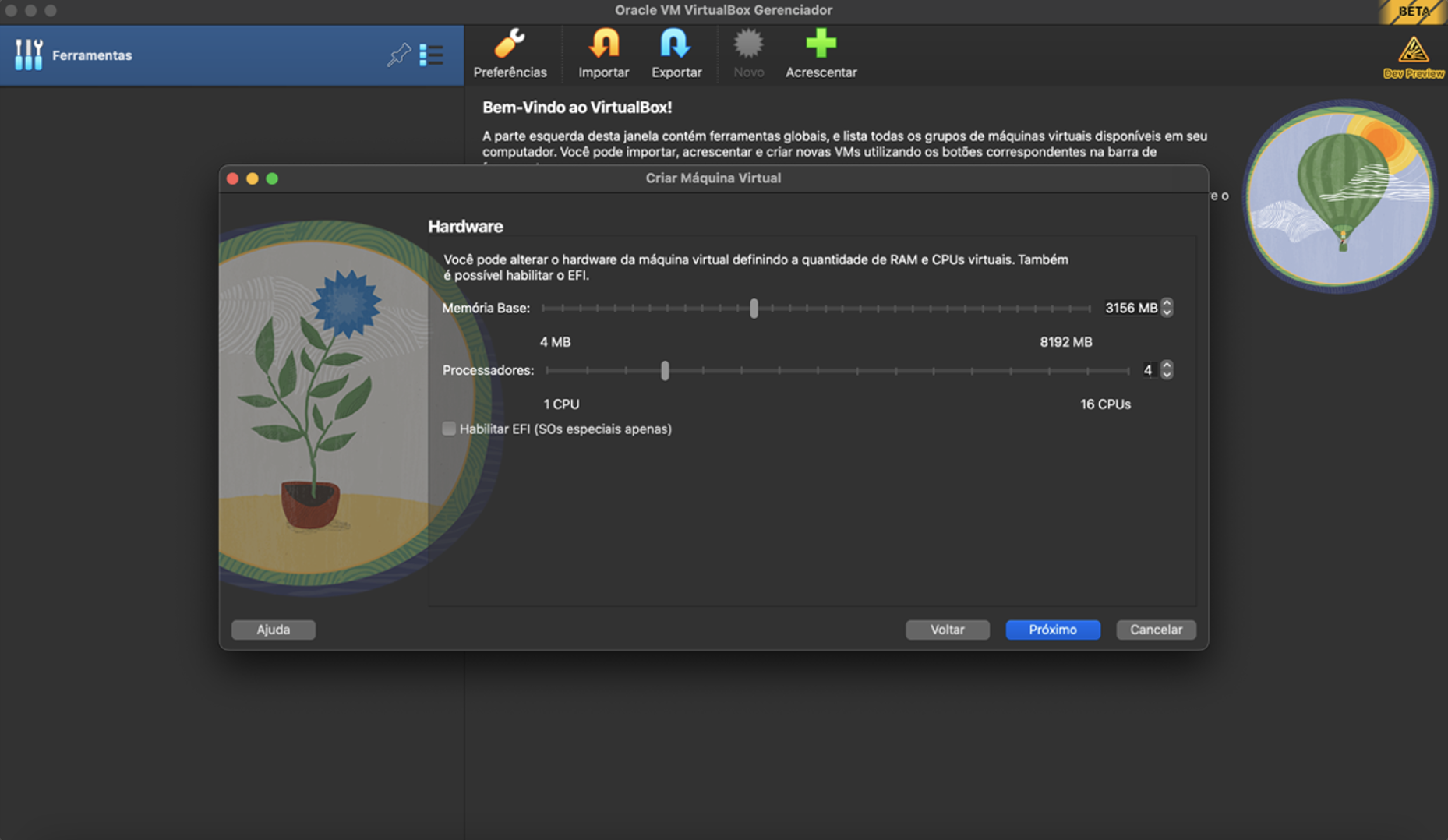Click the 4 MB minimum label

555,342
